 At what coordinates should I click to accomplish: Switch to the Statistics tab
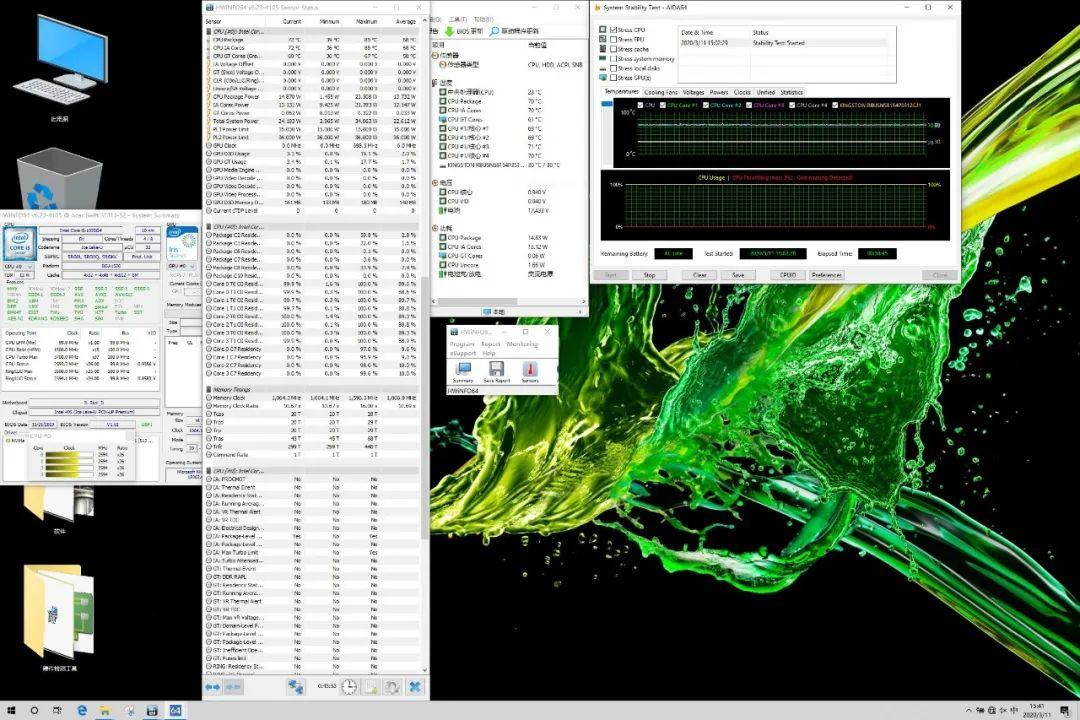coord(791,92)
